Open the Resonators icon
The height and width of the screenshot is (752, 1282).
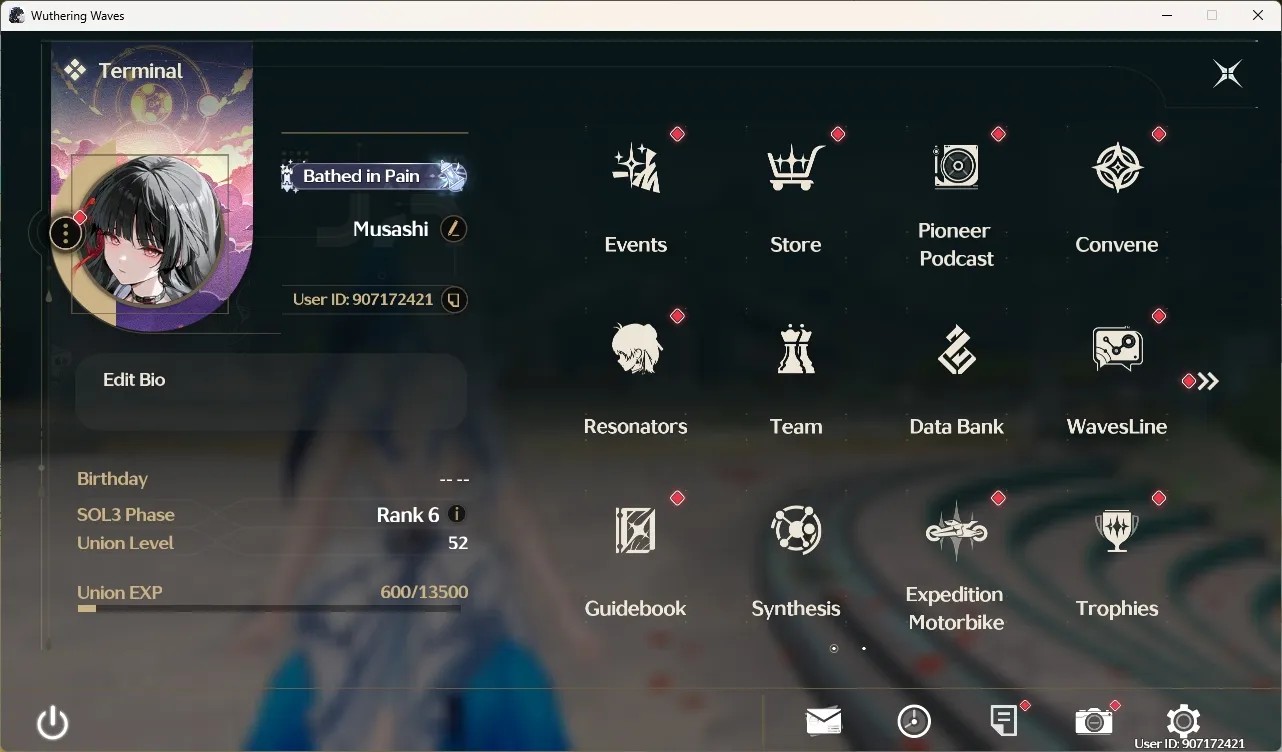coord(636,349)
